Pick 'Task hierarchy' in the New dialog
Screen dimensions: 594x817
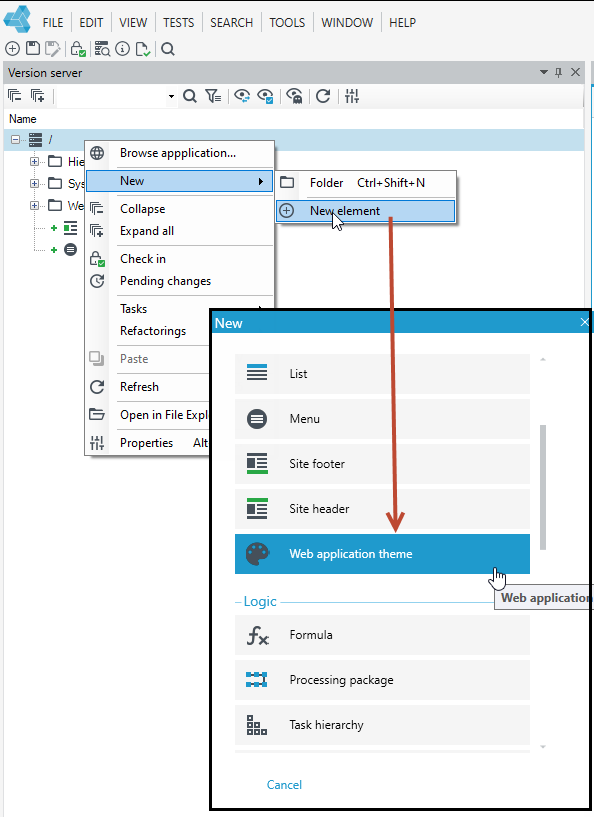(x=382, y=725)
